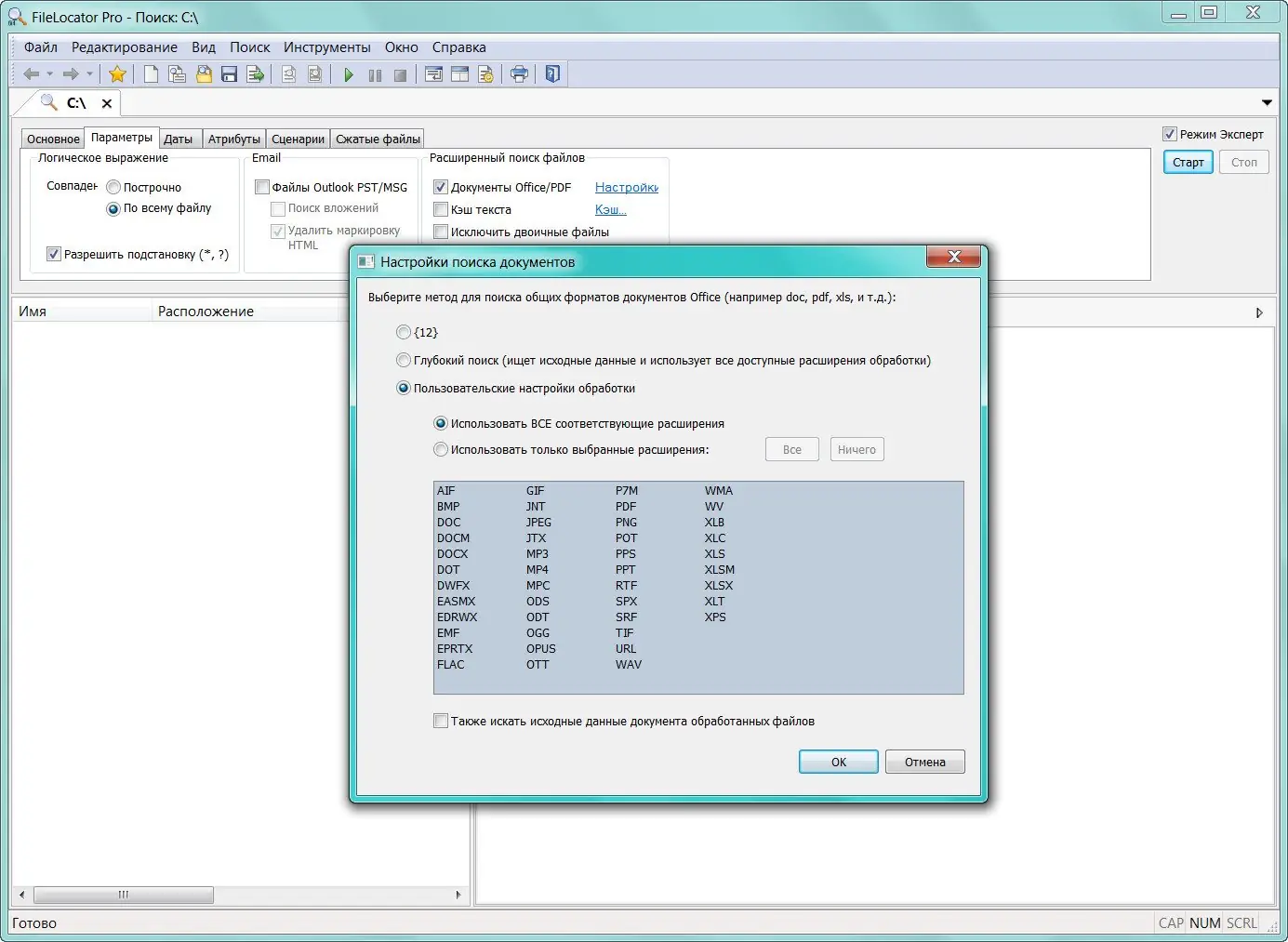The width and height of the screenshot is (1288, 942).
Task: Click the pause icon in the toolbar
Action: tap(375, 75)
